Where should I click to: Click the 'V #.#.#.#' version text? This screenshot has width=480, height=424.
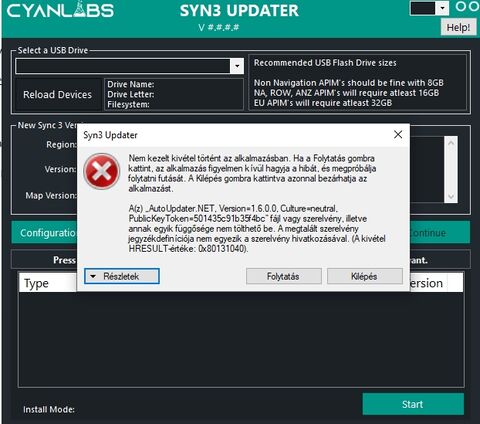219,27
